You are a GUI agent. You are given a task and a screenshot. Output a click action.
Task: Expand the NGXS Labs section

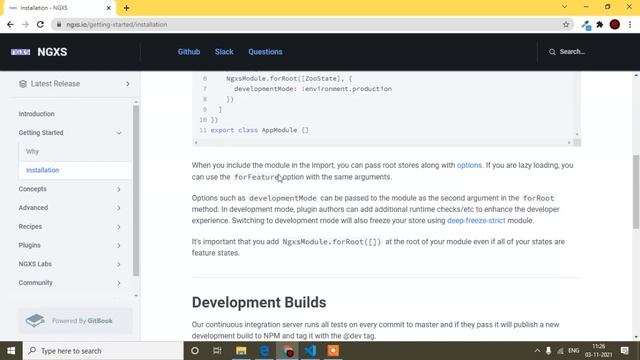pos(119,264)
